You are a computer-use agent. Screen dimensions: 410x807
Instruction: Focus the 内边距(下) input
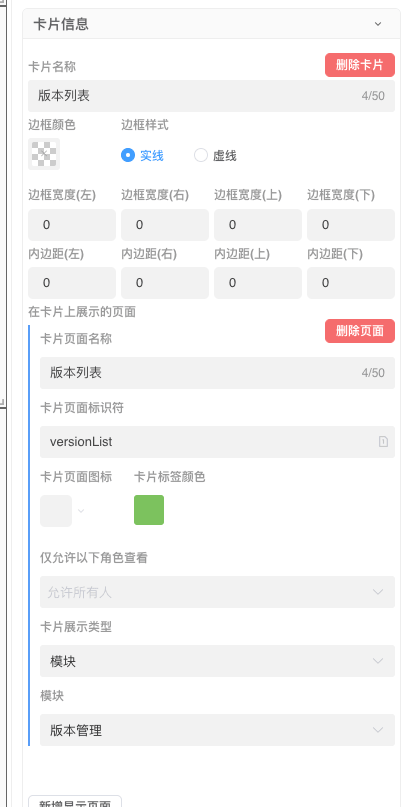click(351, 283)
